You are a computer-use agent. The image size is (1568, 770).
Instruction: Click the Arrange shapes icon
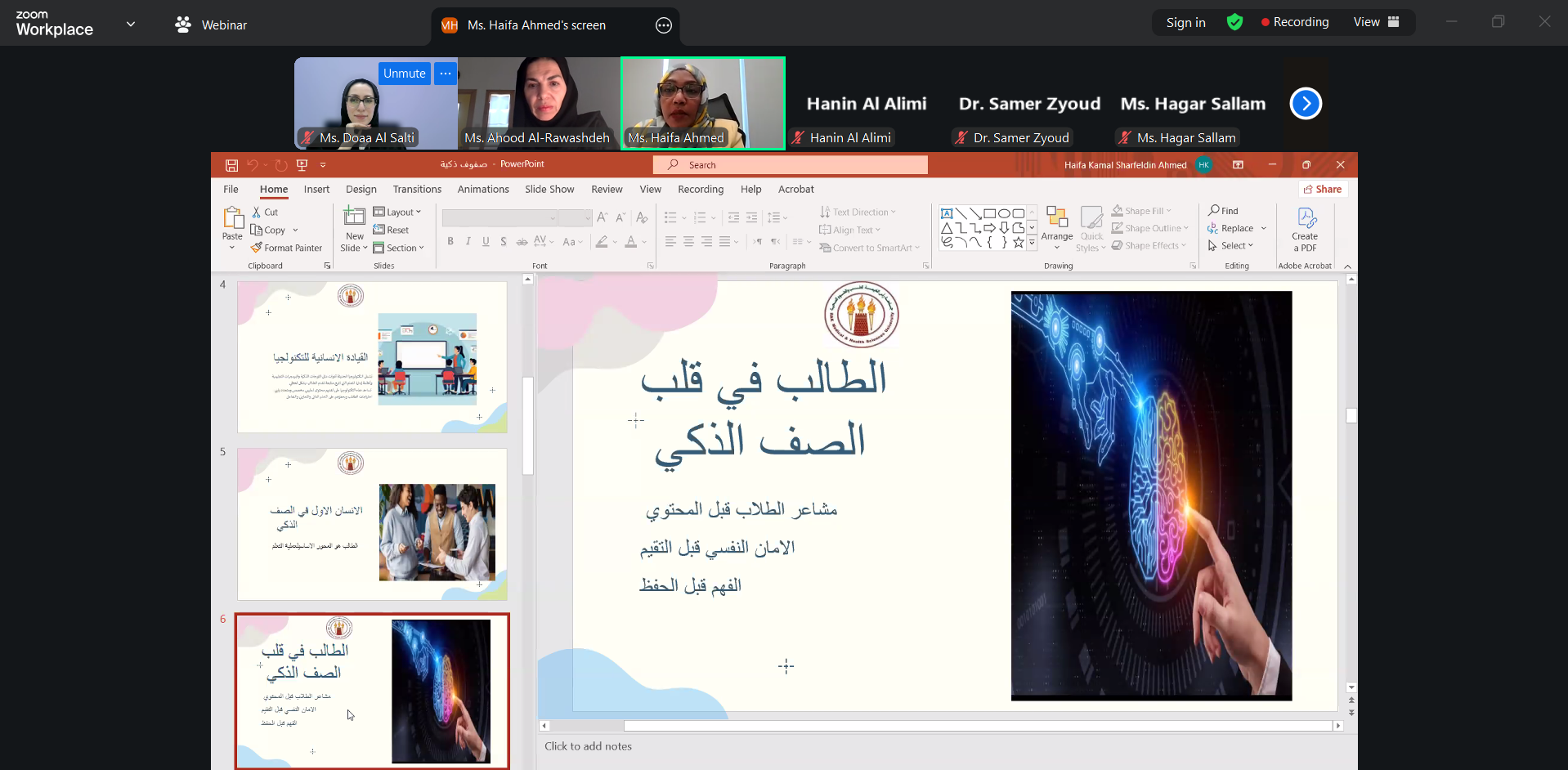pyautogui.click(x=1057, y=219)
